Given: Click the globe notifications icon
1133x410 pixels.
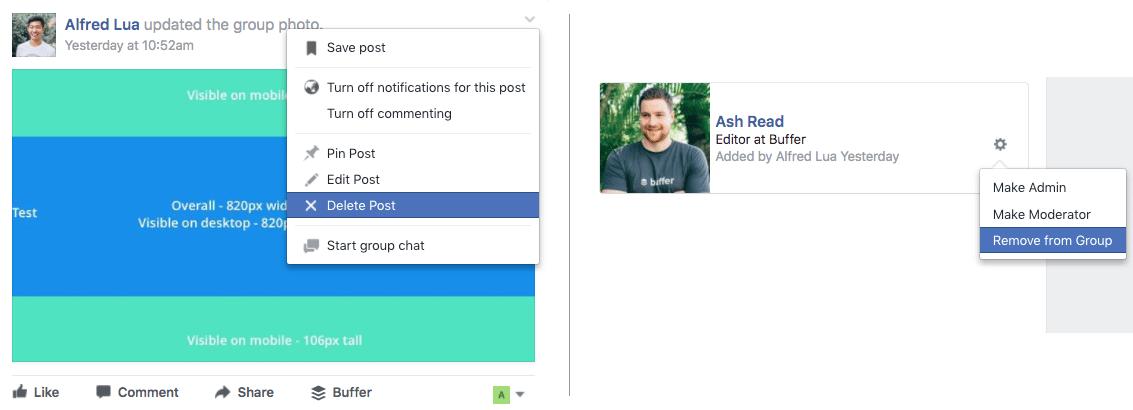Looking at the screenshot, I should coord(311,87).
